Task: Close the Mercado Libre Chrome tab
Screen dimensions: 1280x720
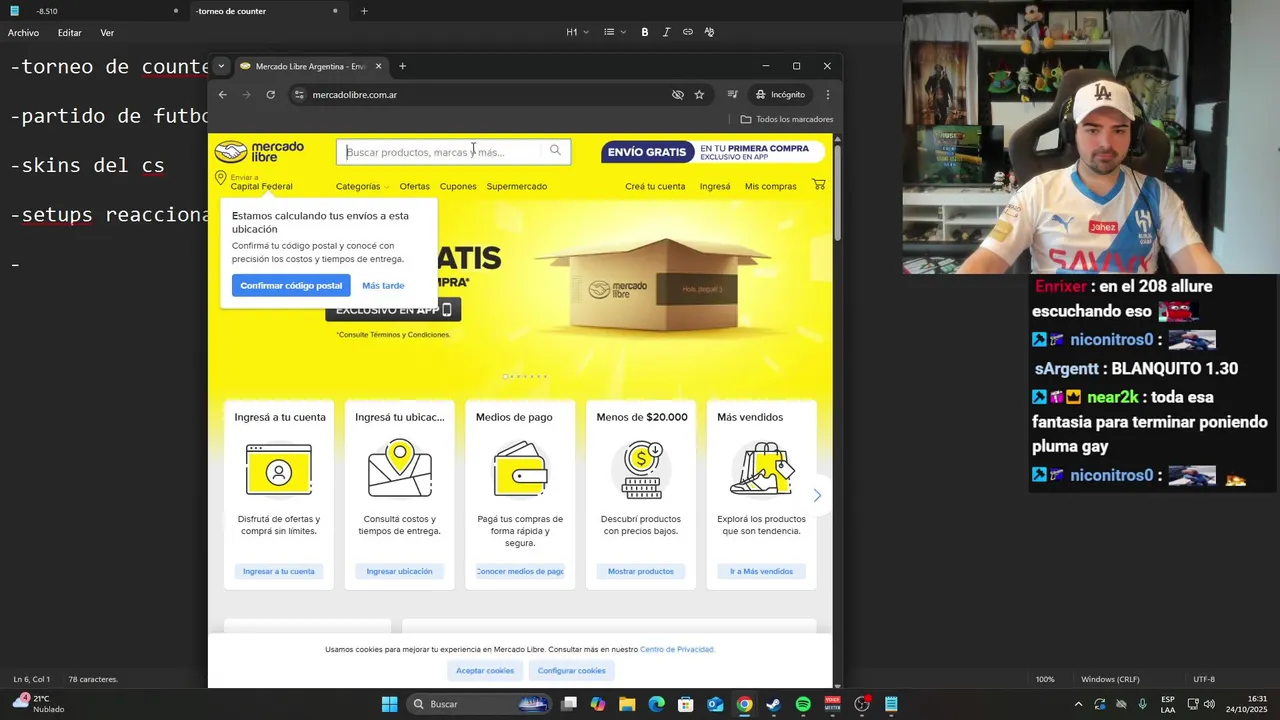Action: click(x=378, y=66)
